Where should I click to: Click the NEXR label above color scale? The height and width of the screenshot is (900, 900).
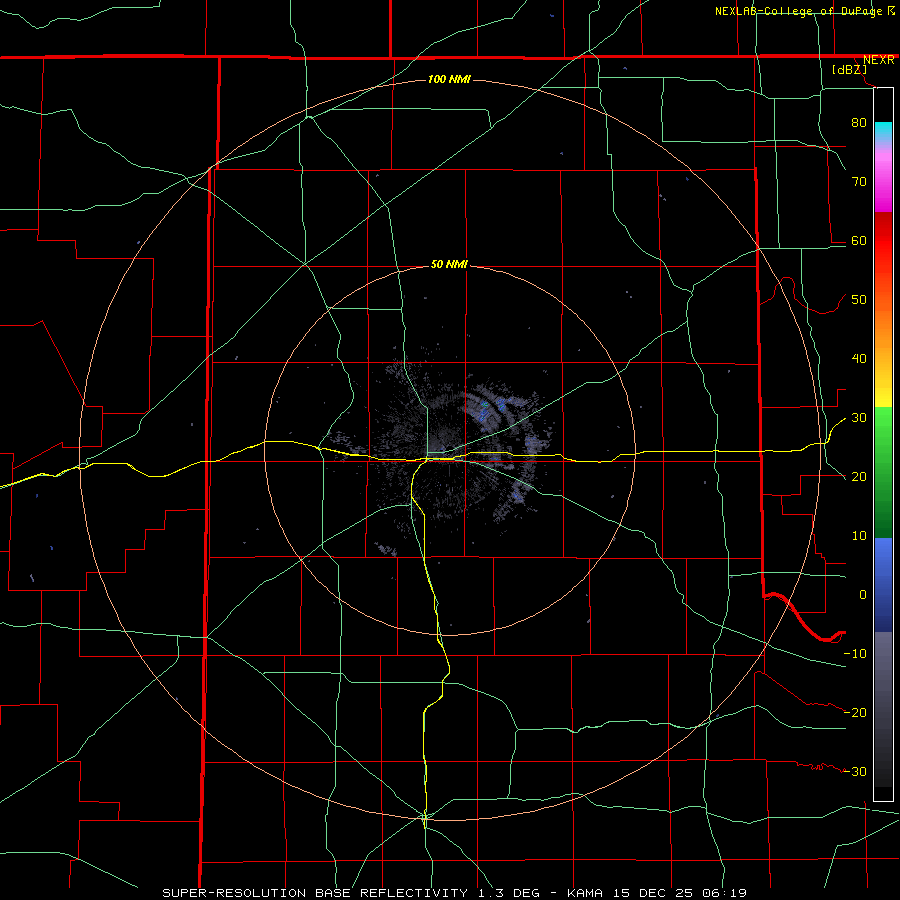pos(878,60)
